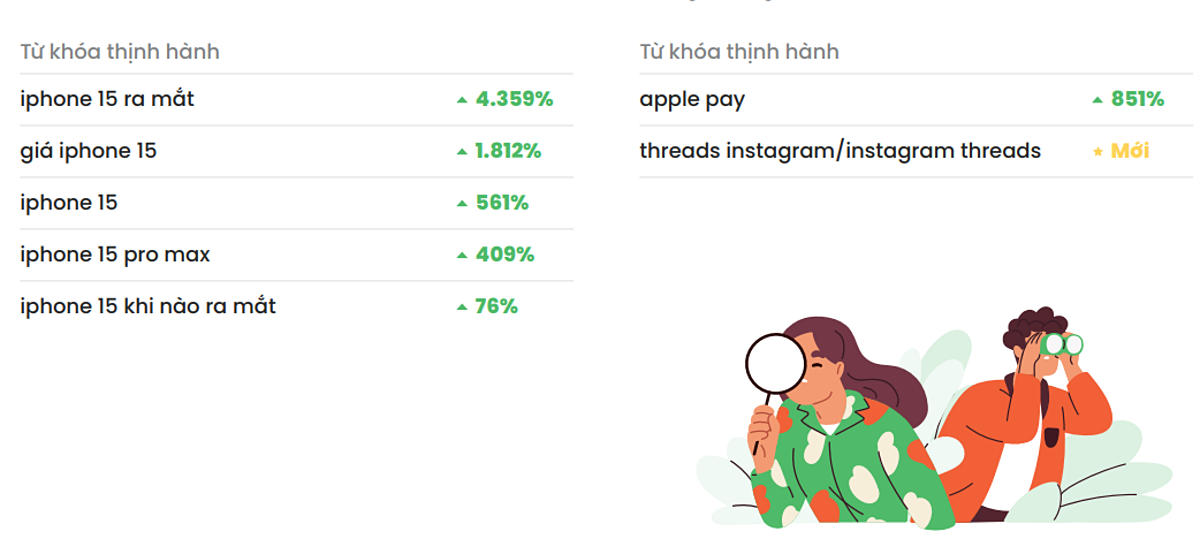
Task: Click the green arrow beside 4.359%
Action: click(x=462, y=100)
